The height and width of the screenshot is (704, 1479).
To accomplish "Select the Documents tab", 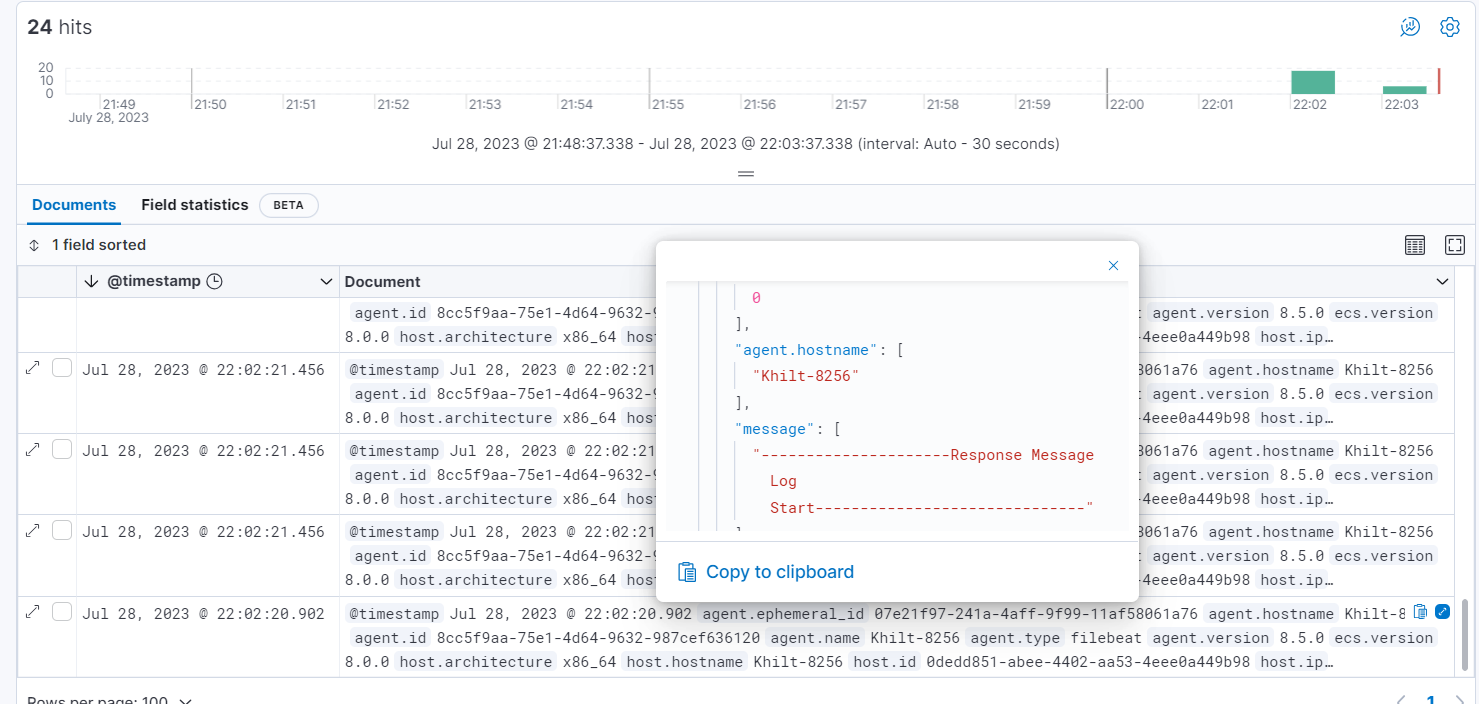I will tap(73, 205).
